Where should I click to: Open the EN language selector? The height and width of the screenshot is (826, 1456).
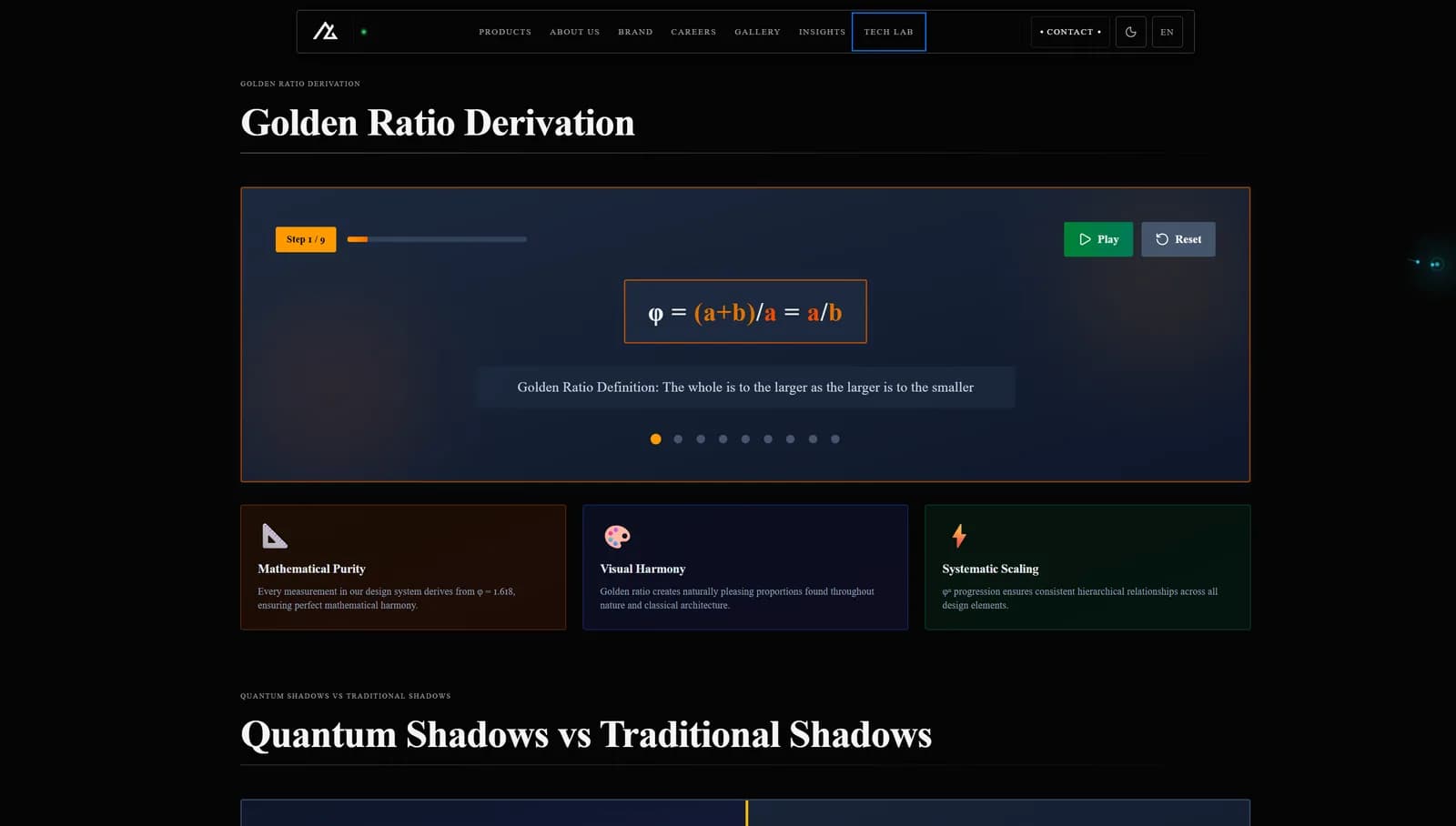(x=1167, y=32)
